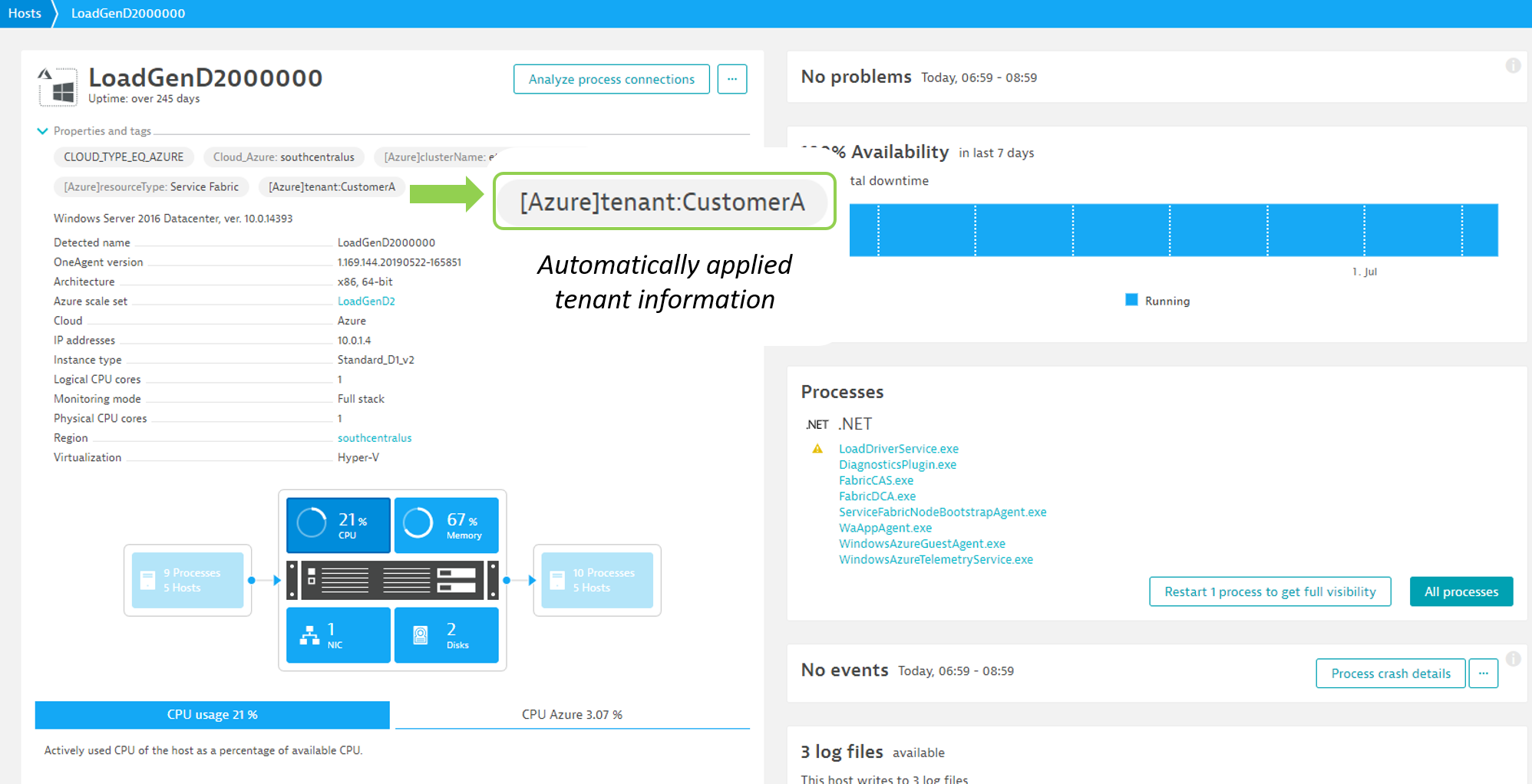Open WaAppAgent.exe process
The height and width of the screenshot is (784, 1532).
coord(885,529)
